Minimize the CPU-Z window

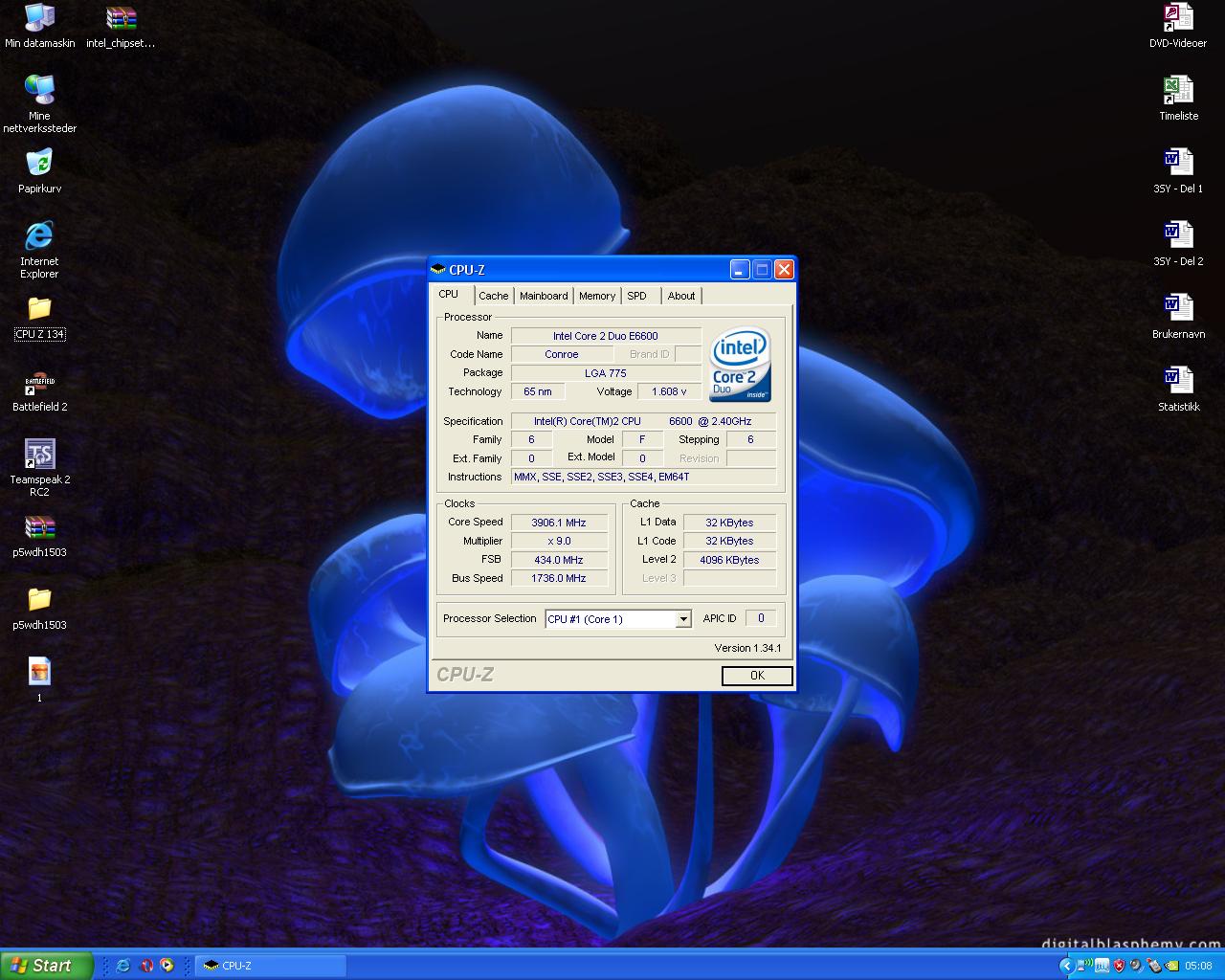(740, 270)
